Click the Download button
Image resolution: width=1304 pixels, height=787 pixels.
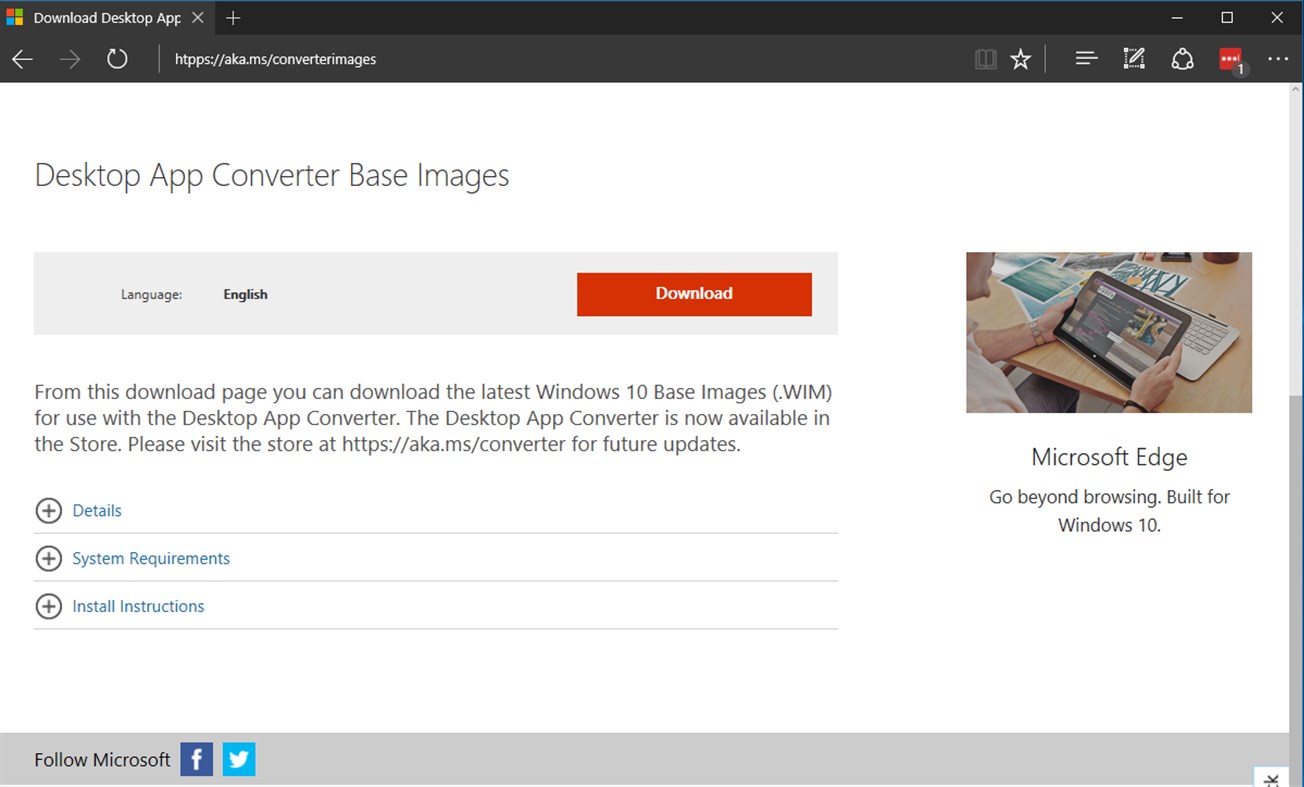pyautogui.click(x=694, y=294)
